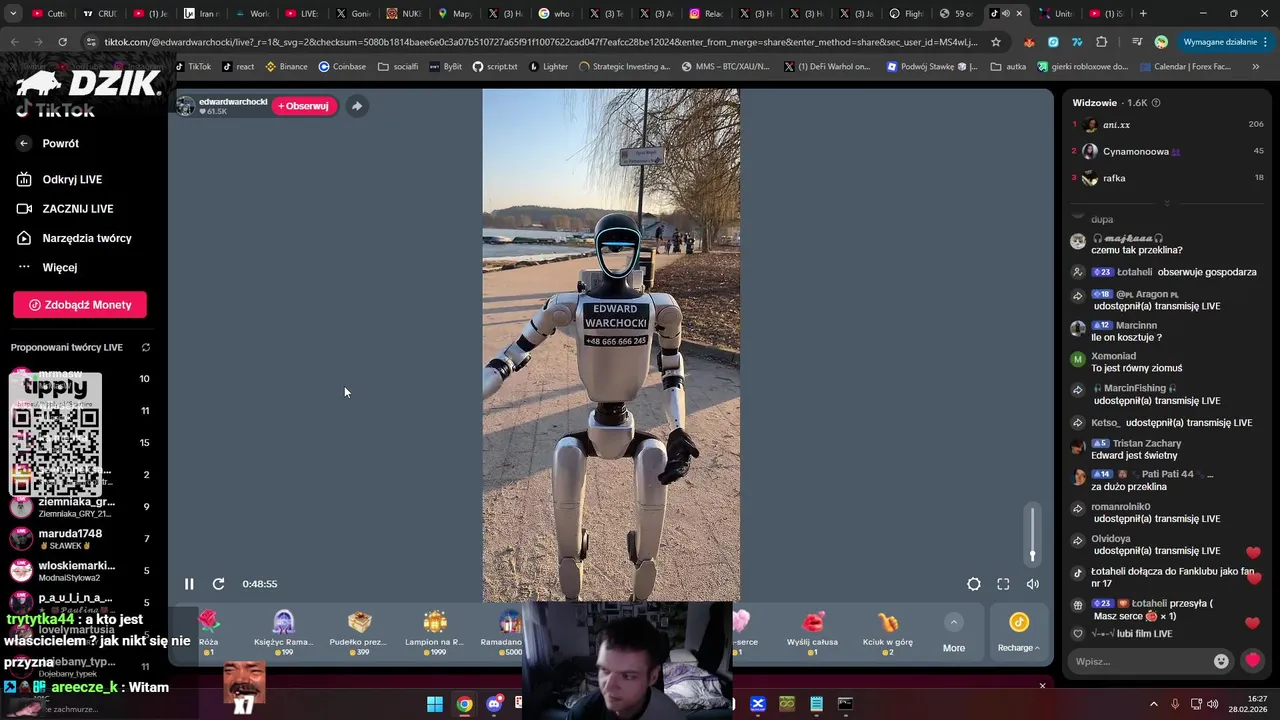
Task: Open the autka bookmarks folder
Action: [x=1008, y=67]
